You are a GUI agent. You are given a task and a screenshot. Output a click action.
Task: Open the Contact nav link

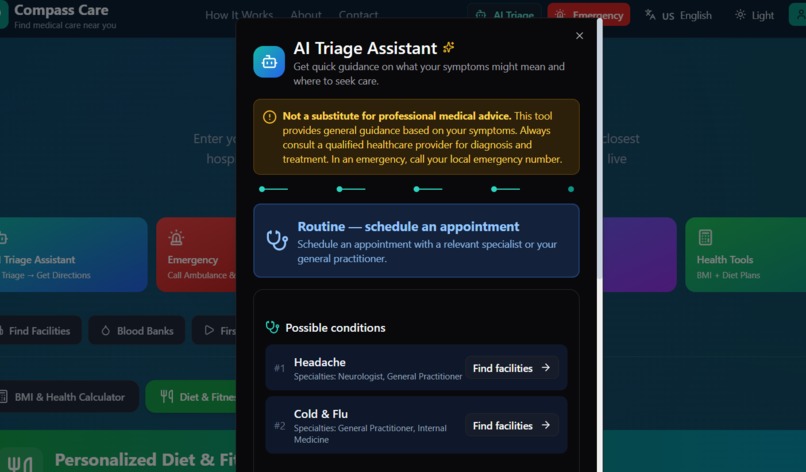tap(358, 15)
